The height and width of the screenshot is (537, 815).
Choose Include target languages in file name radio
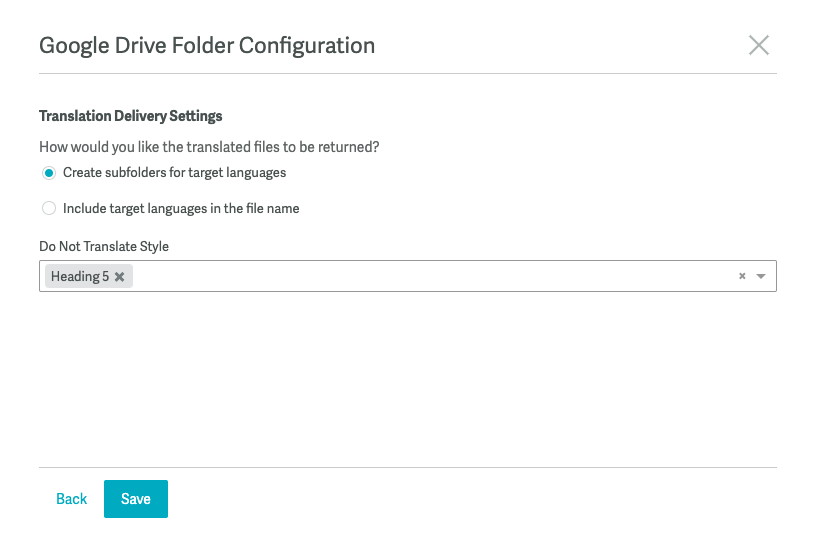pyautogui.click(x=49, y=208)
